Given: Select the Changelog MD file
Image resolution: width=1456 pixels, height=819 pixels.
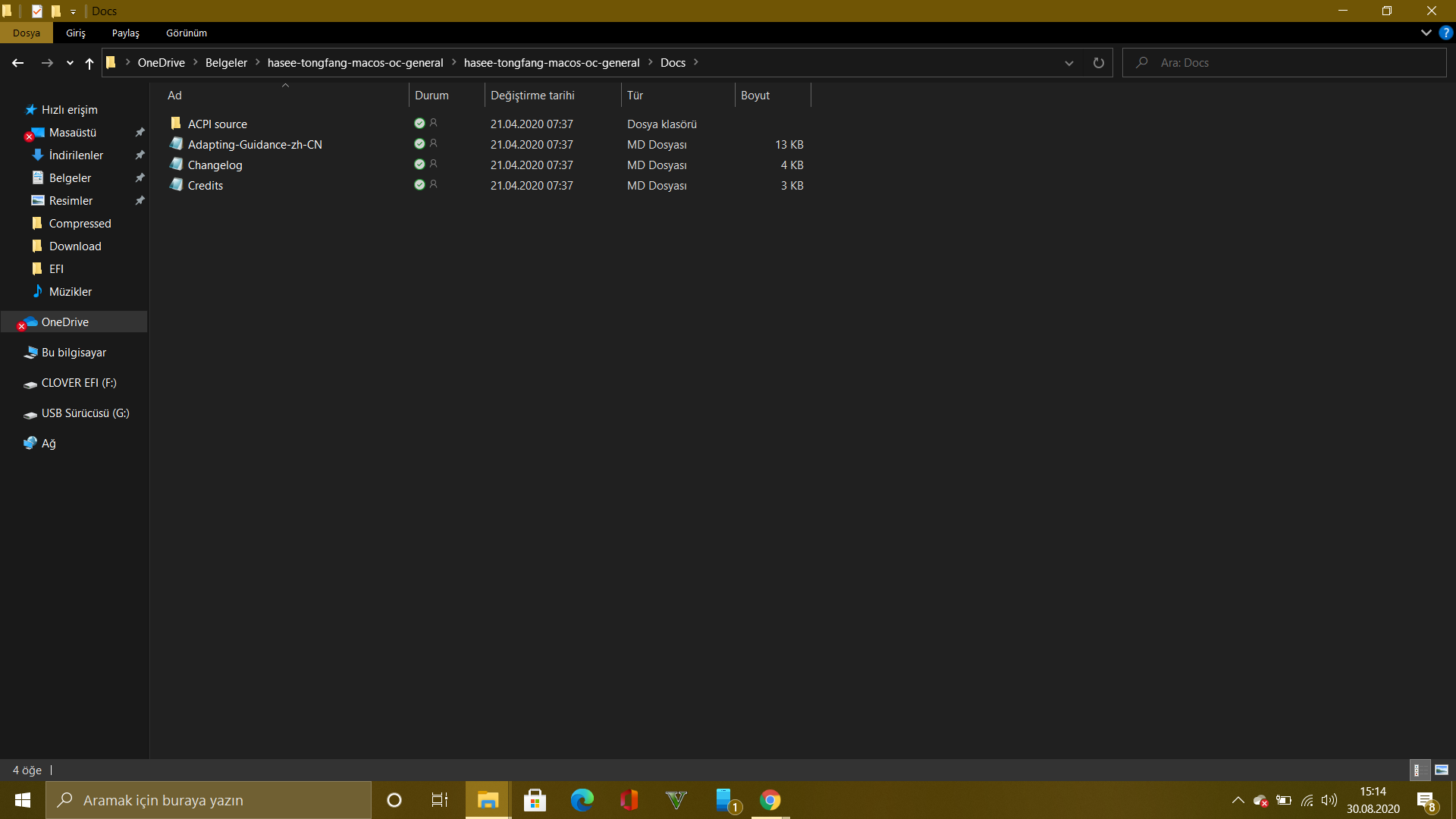Looking at the screenshot, I should click(x=215, y=165).
